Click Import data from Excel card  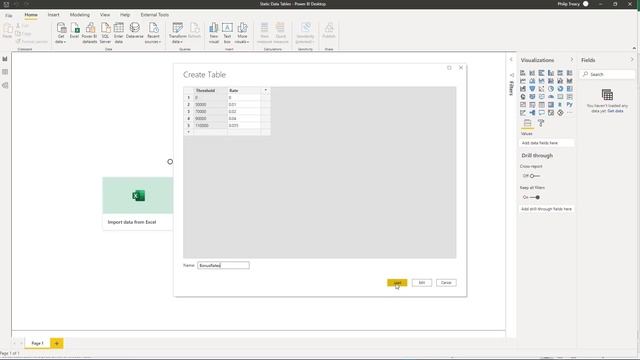click(138, 203)
